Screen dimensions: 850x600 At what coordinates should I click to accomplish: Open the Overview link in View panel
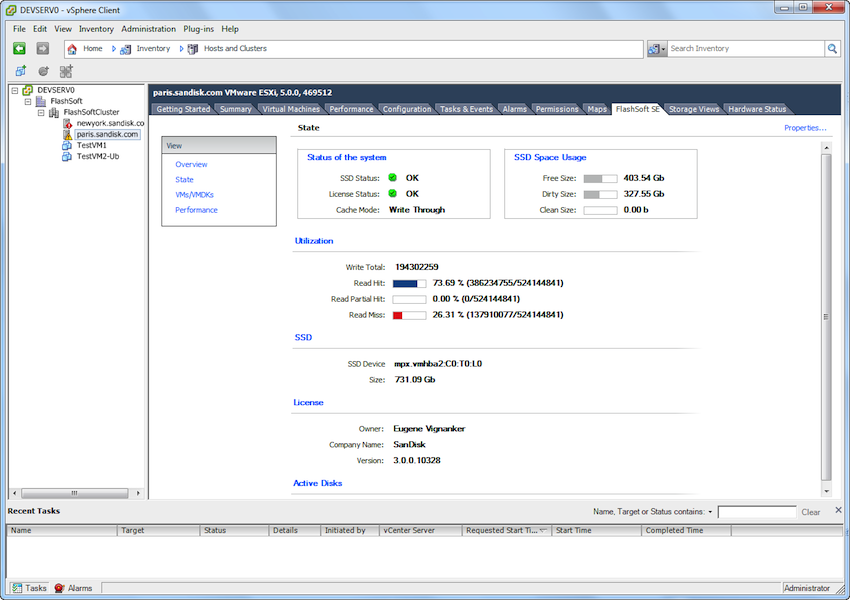[191, 164]
